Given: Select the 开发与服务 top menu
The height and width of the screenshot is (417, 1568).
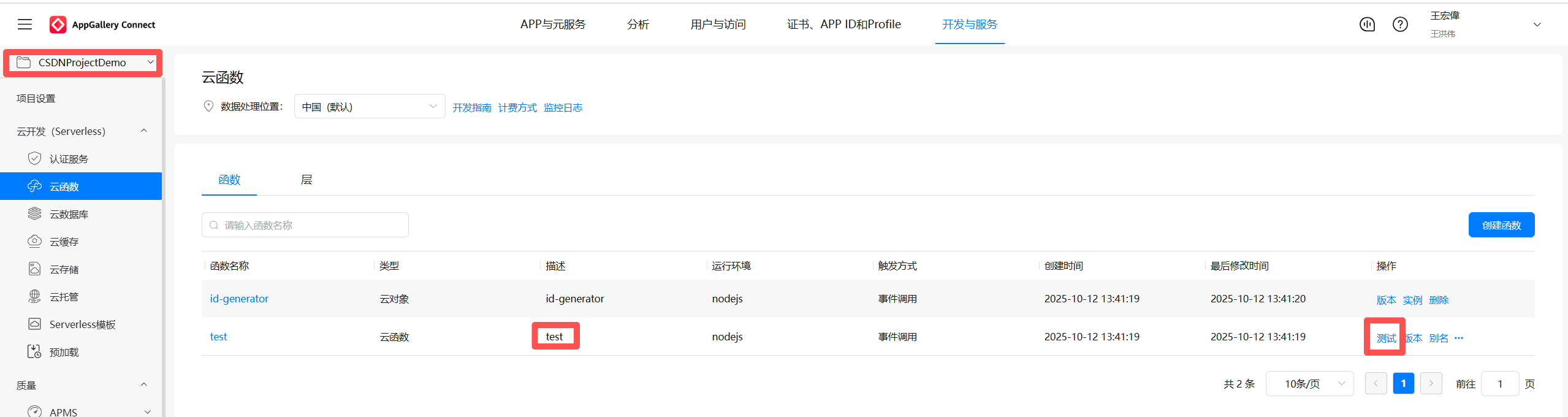Looking at the screenshot, I should (x=970, y=25).
